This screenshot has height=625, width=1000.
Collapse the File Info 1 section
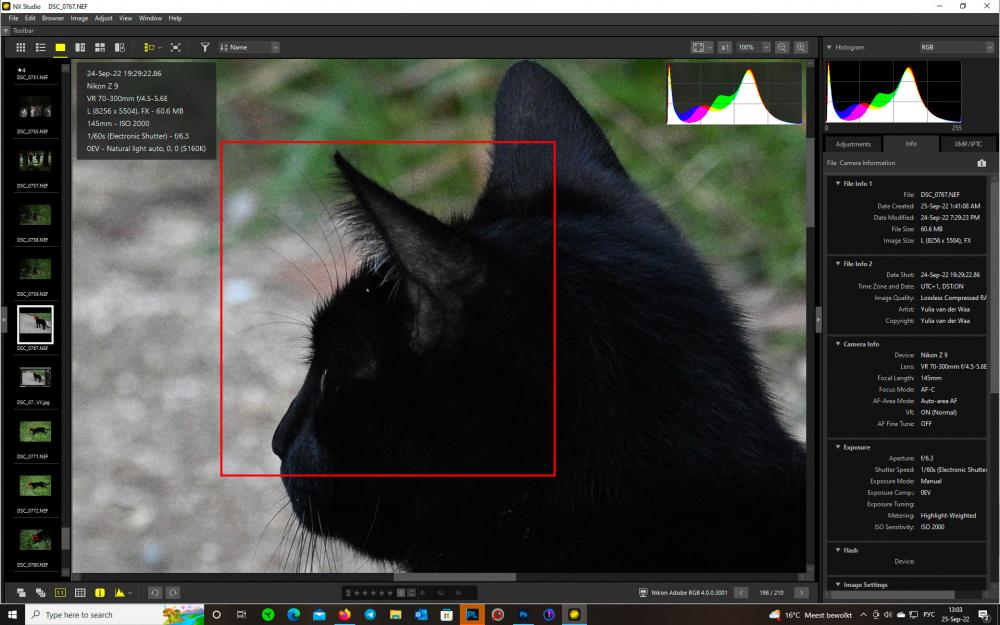838,183
